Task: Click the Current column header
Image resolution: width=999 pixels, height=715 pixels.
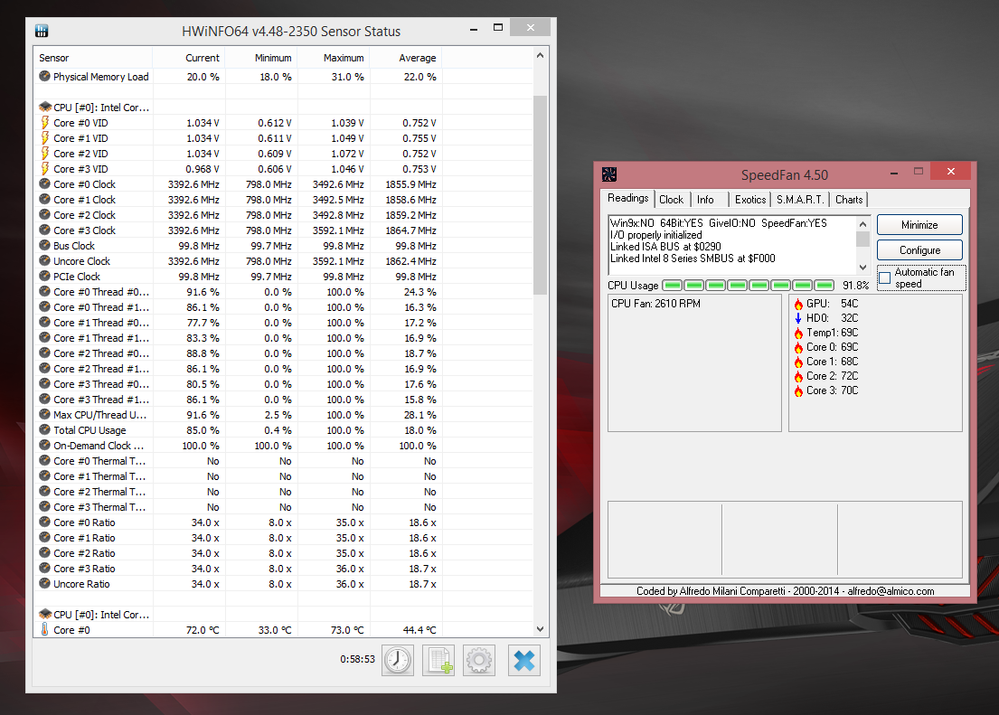Action: pyautogui.click(x=189, y=57)
